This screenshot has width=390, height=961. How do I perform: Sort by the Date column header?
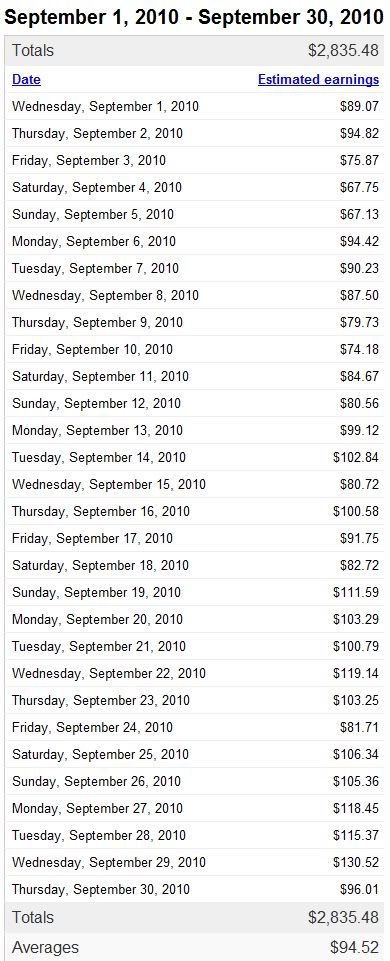click(26, 80)
